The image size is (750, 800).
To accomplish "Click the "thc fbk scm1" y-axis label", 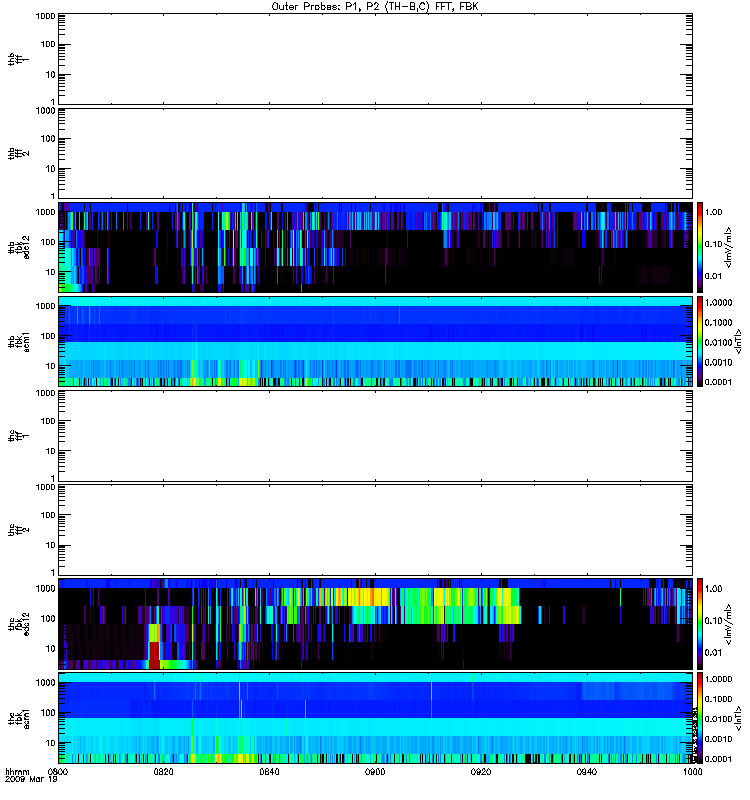I will click(x=18, y=718).
